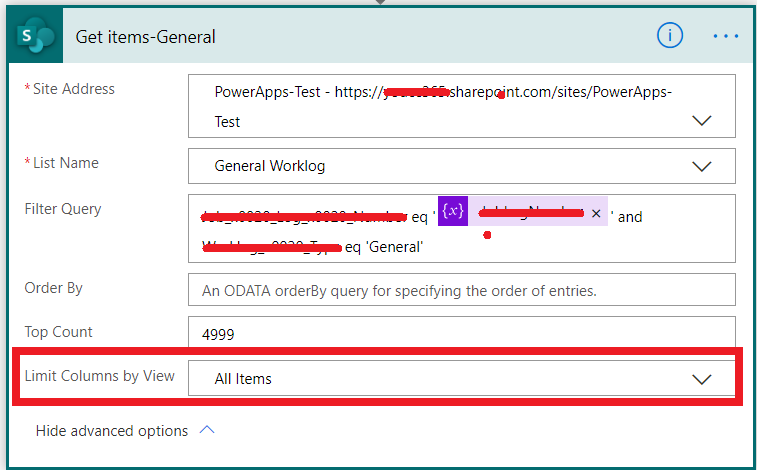Select the General Worklog list name field
Screen dimensions: 757x470
point(270,166)
